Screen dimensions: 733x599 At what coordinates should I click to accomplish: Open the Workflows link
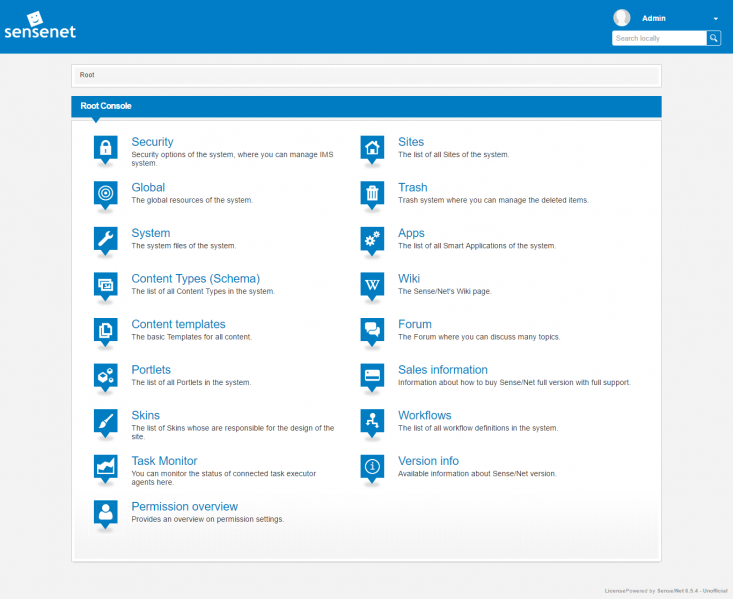pyautogui.click(x=424, y=415)
